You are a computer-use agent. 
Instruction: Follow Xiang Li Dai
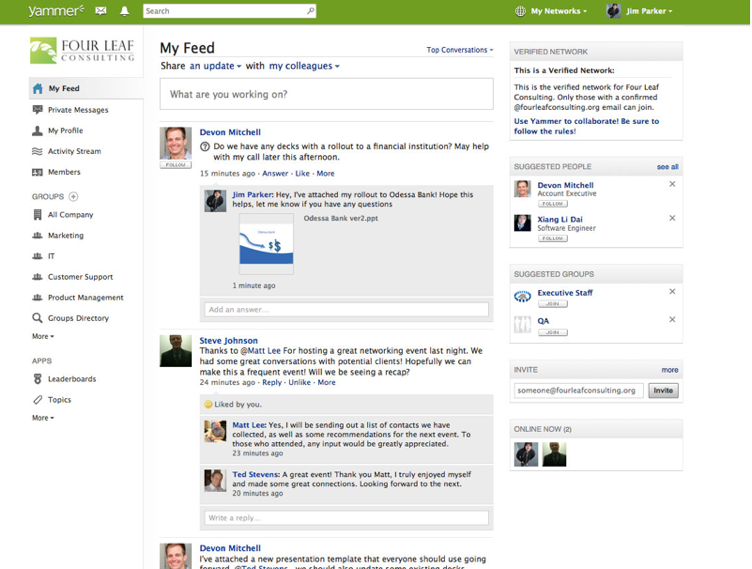click(x=552, y=238)
